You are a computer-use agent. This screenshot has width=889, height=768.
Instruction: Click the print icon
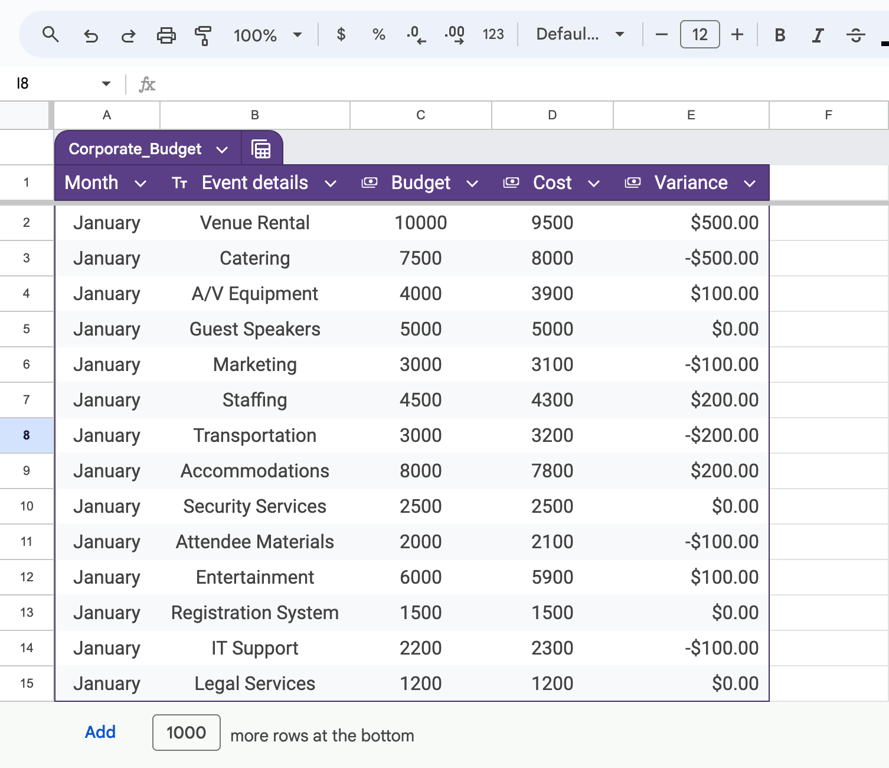(166, 36)
